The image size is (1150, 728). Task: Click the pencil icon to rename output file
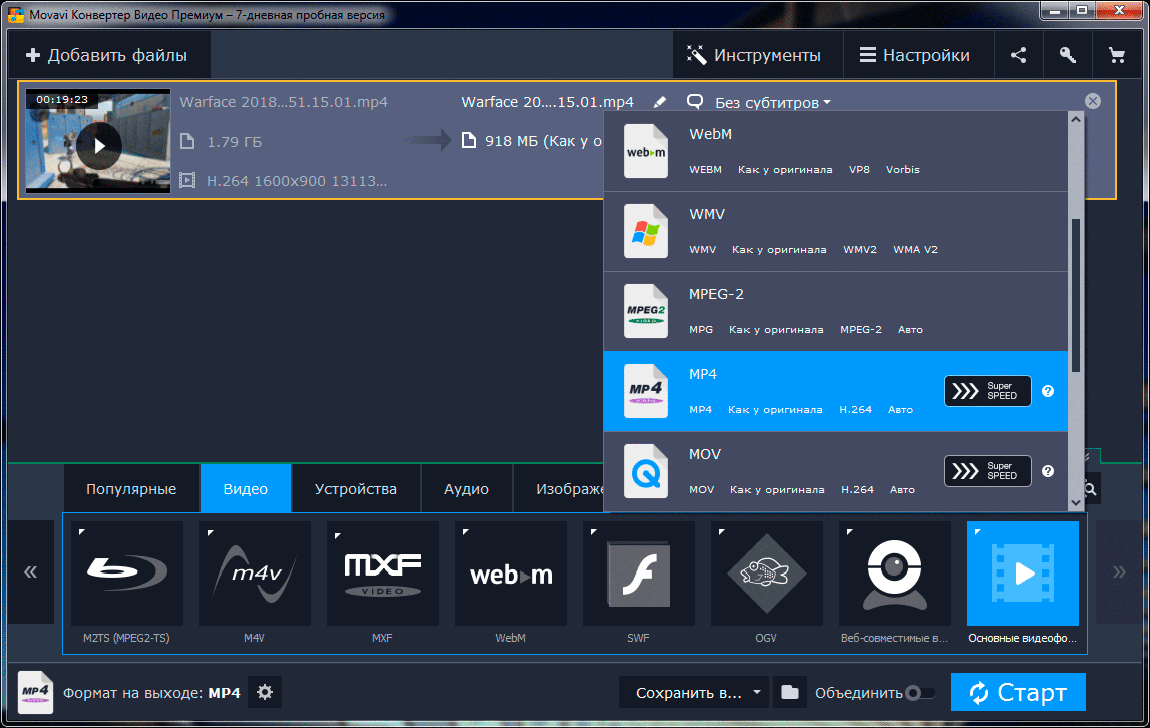(659, 102)
